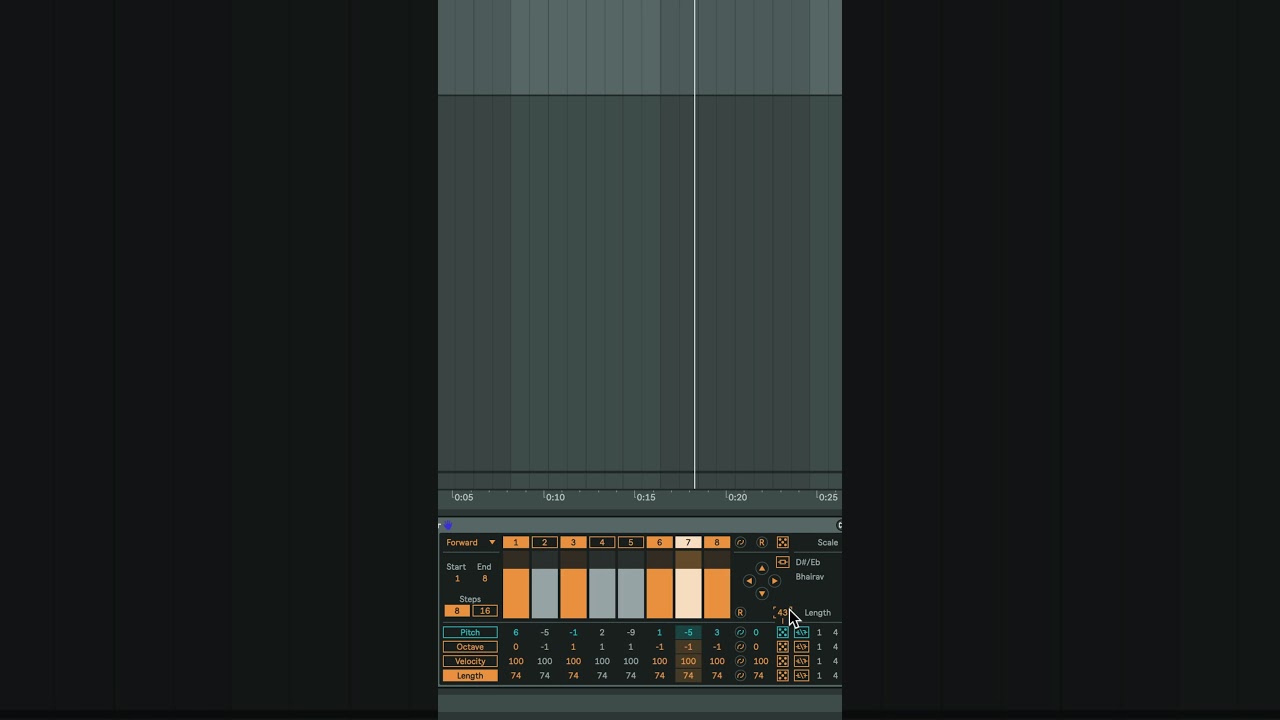Click the 0:15 timeline marker
This screenshot has width=1280, height=720.
646,497
